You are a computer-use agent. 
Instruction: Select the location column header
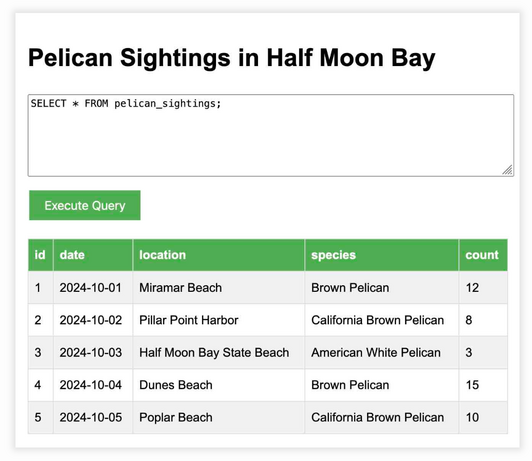click(x=219, y=255)
